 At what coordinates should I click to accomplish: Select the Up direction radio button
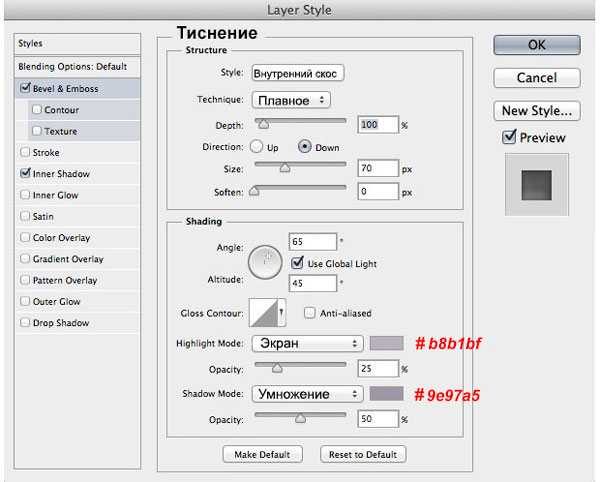[256, 147]
